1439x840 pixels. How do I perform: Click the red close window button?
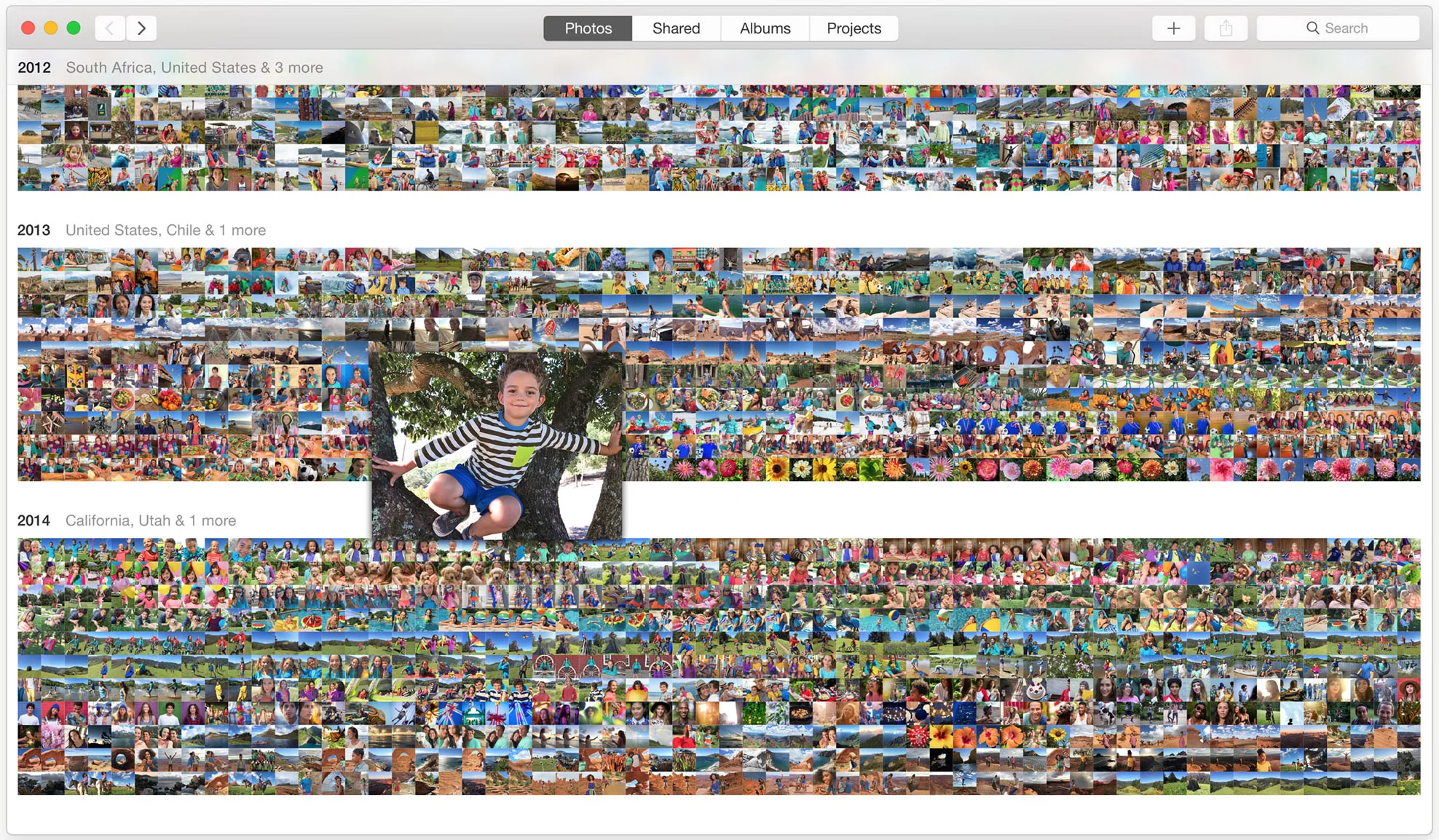pyautogui.click(x=28, y=28)
